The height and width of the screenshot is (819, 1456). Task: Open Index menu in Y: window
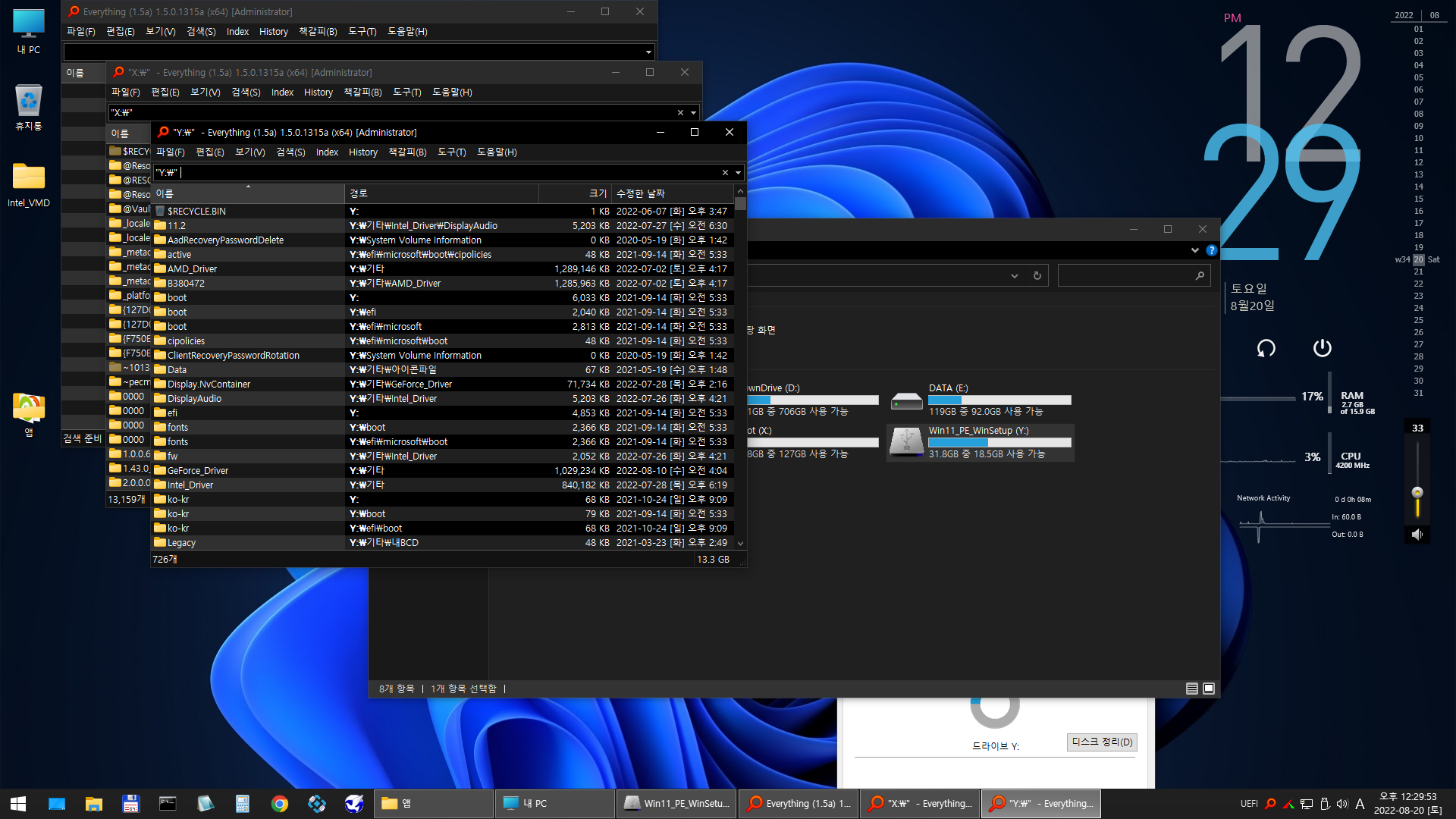pos(327,152)
